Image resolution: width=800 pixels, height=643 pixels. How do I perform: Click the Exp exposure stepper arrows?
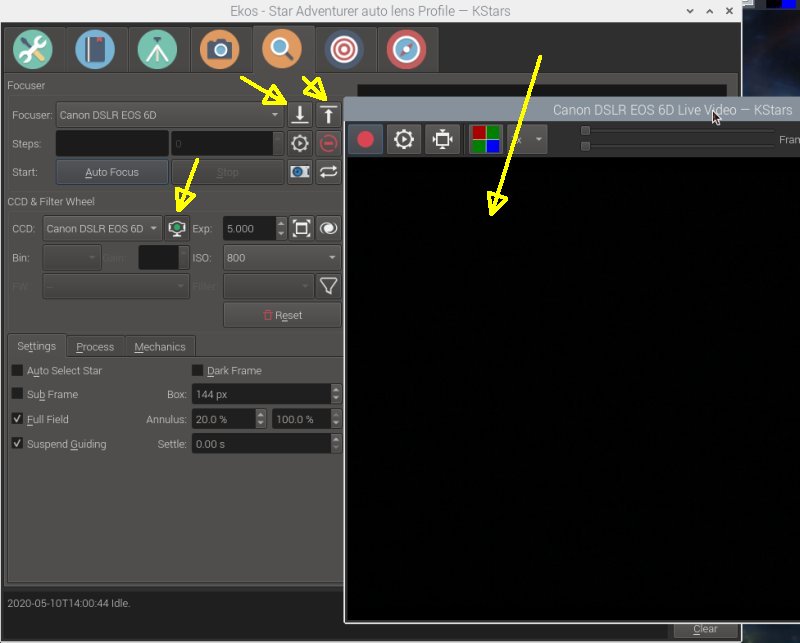point(281,228)
